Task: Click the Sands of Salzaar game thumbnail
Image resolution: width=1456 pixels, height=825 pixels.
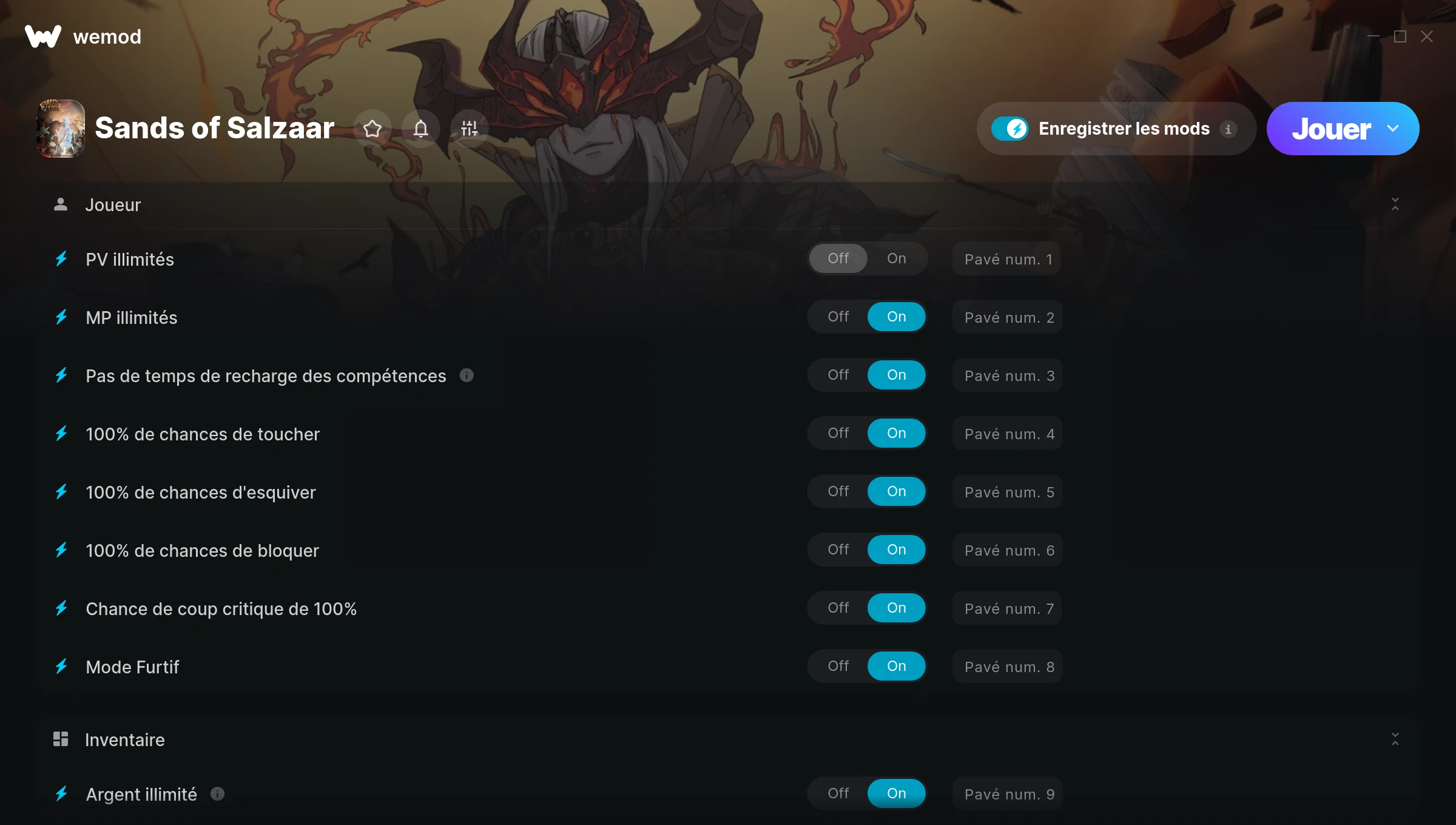Action: (x=61, y=129)
